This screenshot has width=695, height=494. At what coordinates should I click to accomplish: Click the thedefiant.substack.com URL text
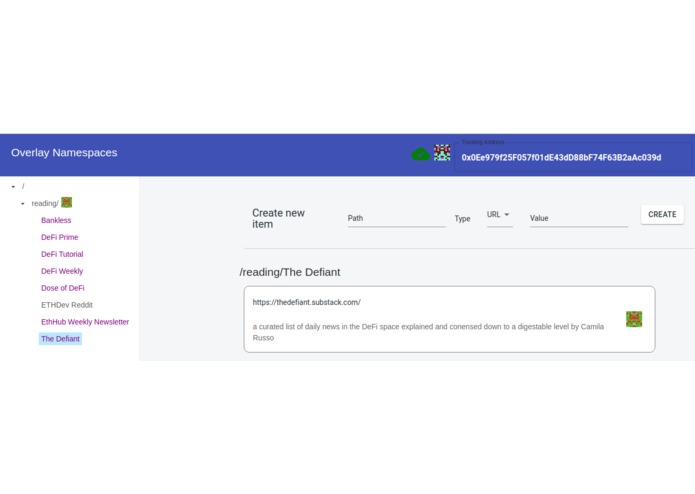point(307,302)
